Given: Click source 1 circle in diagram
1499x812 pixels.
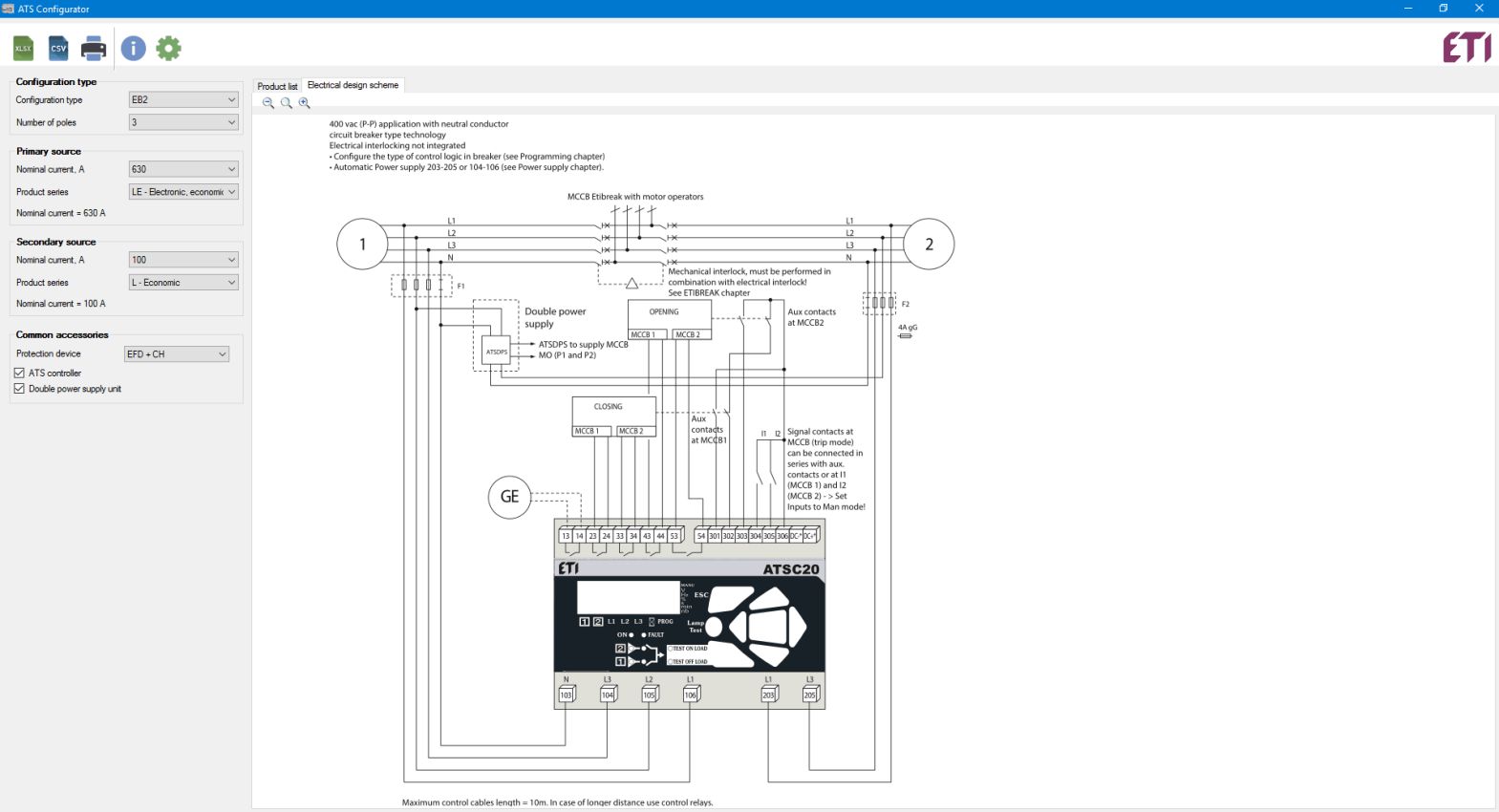Looking at the screenshot, I should point(362,245).
